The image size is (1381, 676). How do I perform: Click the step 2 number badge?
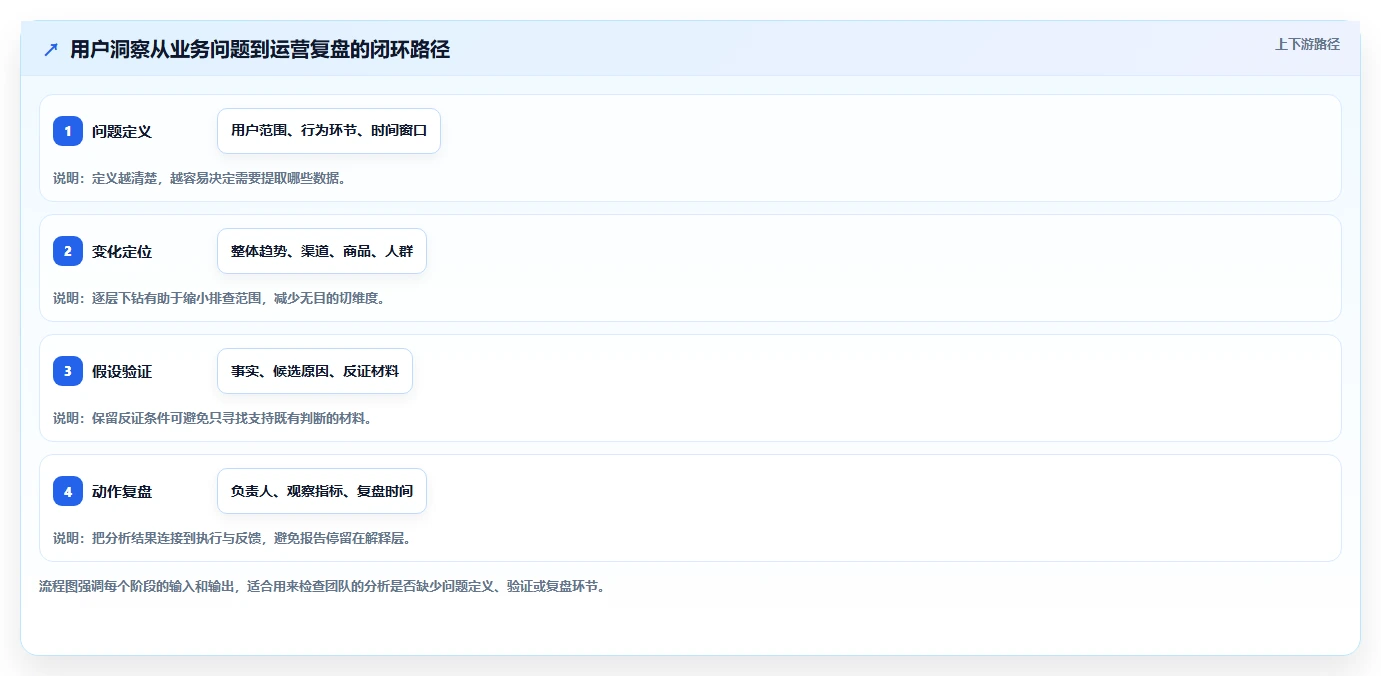[x=68, y=251]
